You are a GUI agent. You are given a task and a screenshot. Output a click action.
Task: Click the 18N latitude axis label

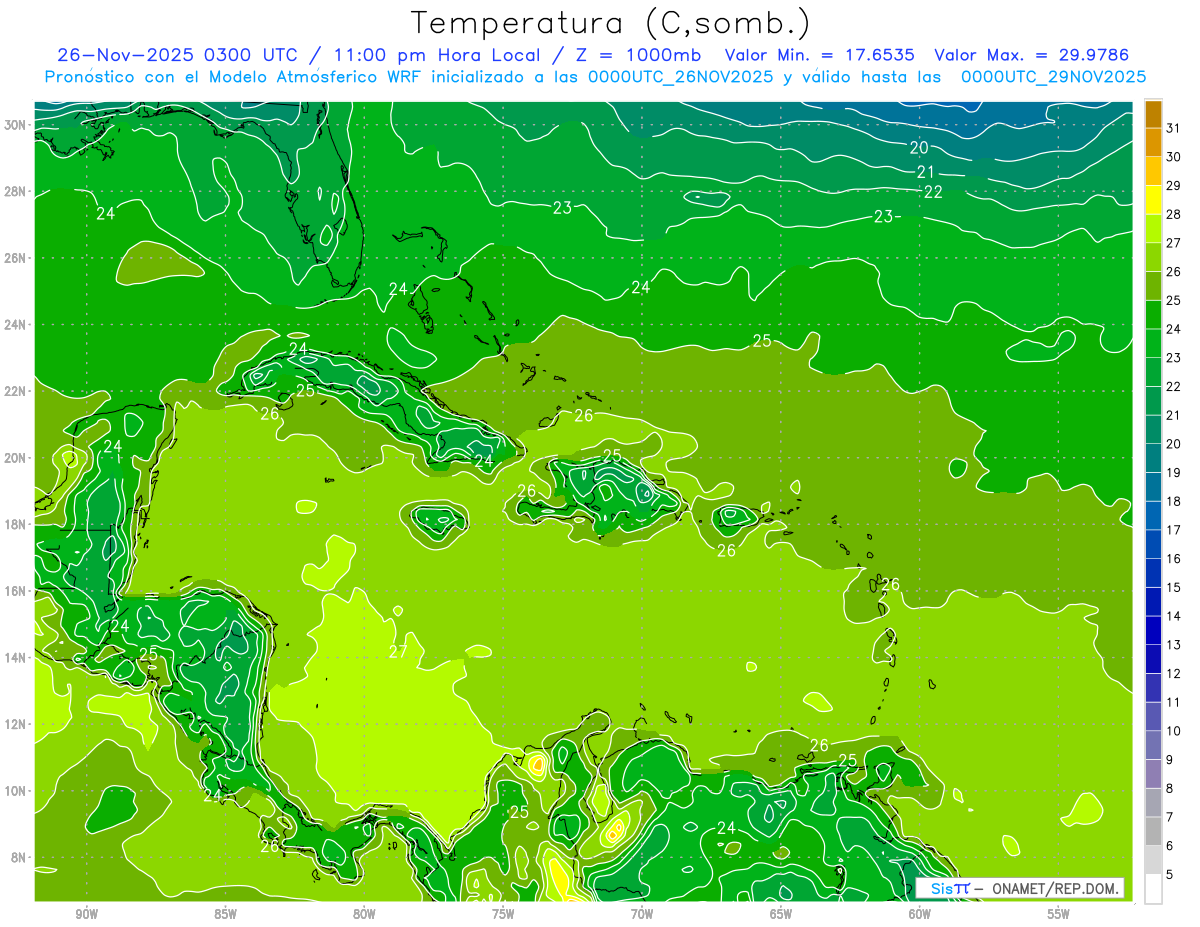click(15, 524)
